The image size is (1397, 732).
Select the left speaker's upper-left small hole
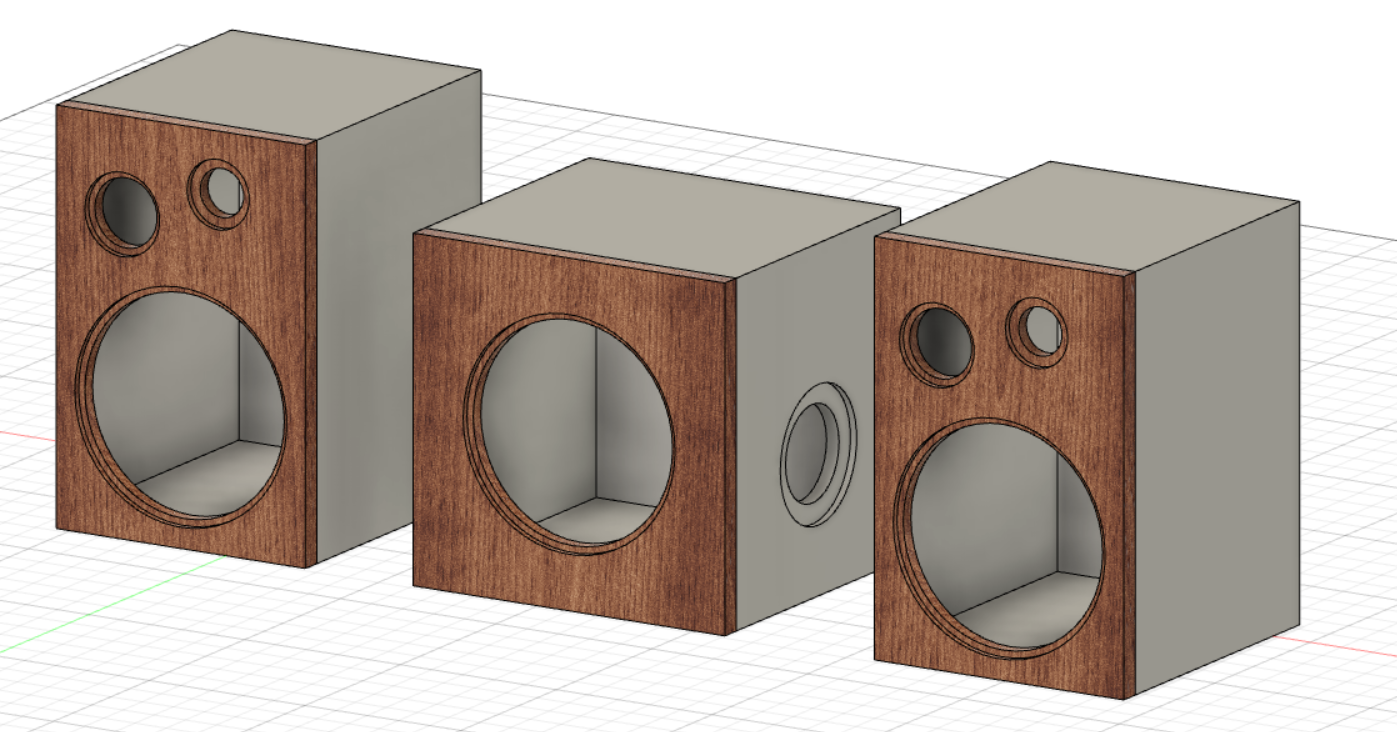click(x=124, y=213)
